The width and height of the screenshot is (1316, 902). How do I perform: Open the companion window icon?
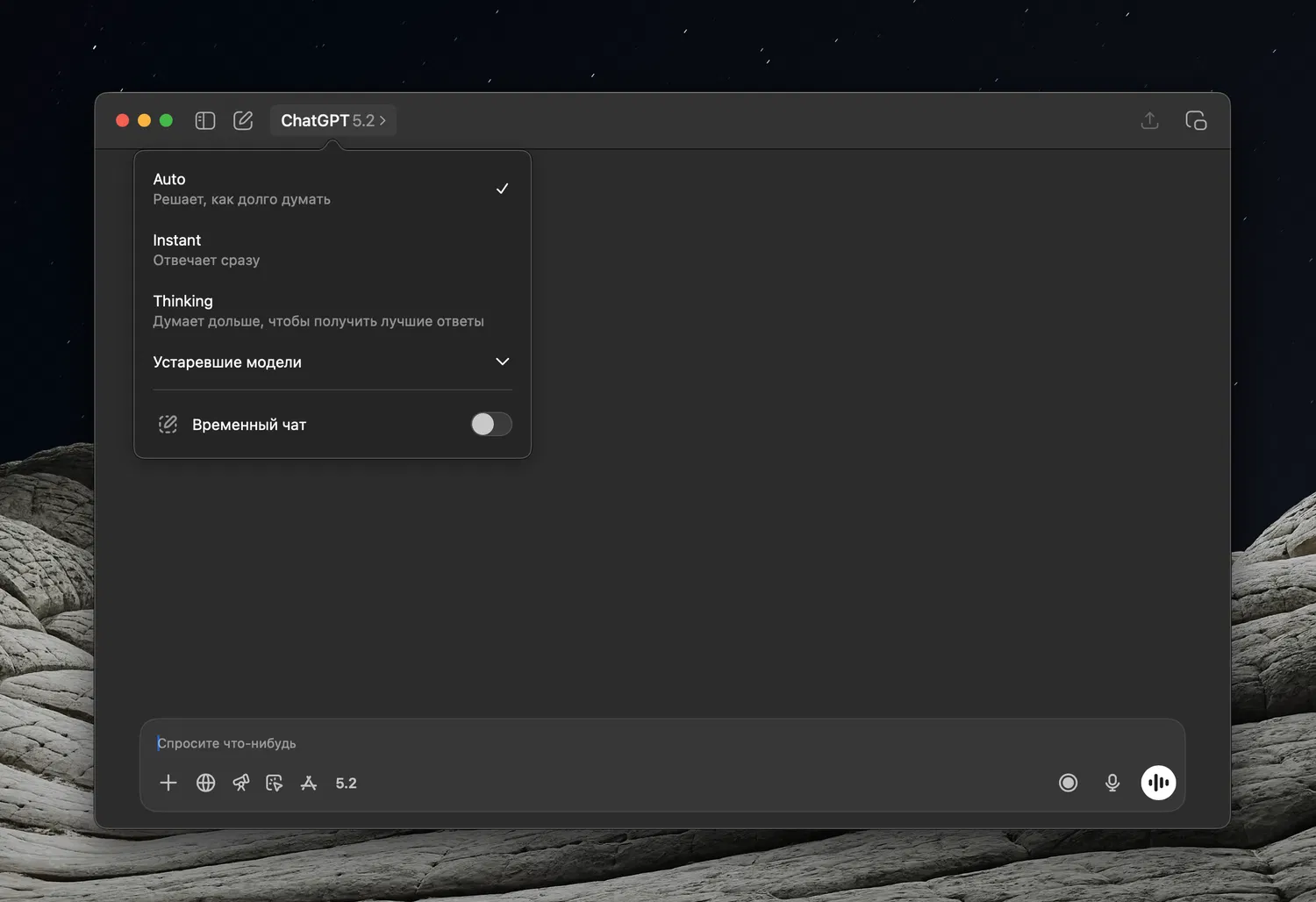pos(1196,120)
